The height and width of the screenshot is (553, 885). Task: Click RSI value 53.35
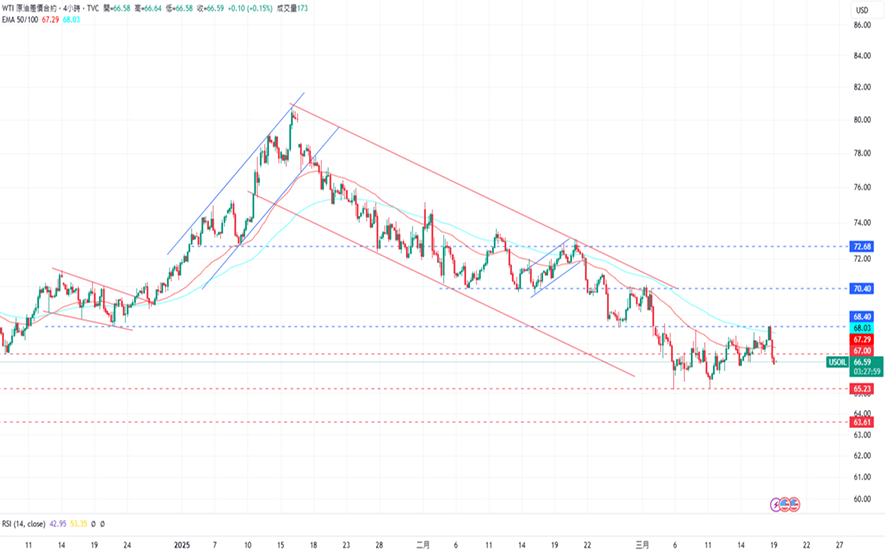[78, 524]
